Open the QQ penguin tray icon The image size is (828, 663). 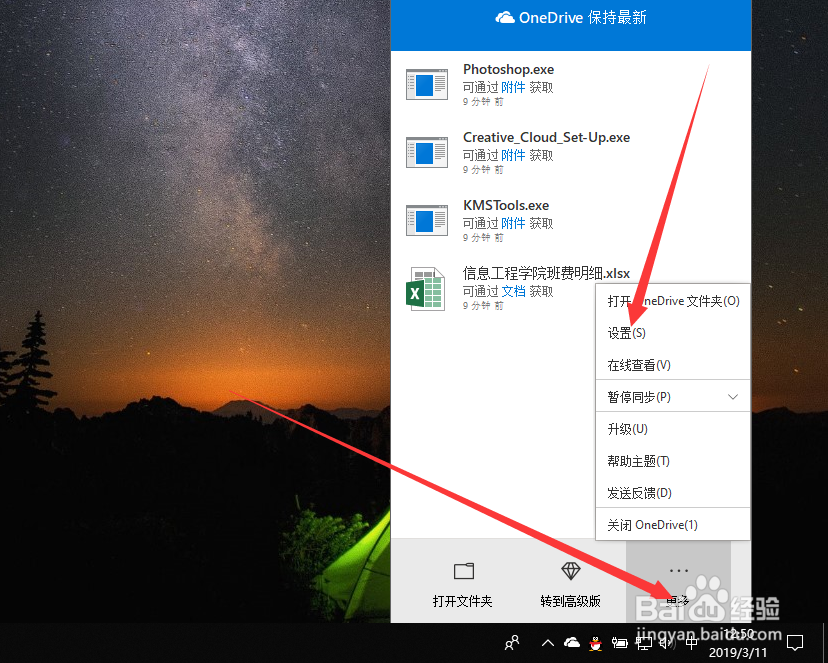[596, 643]
